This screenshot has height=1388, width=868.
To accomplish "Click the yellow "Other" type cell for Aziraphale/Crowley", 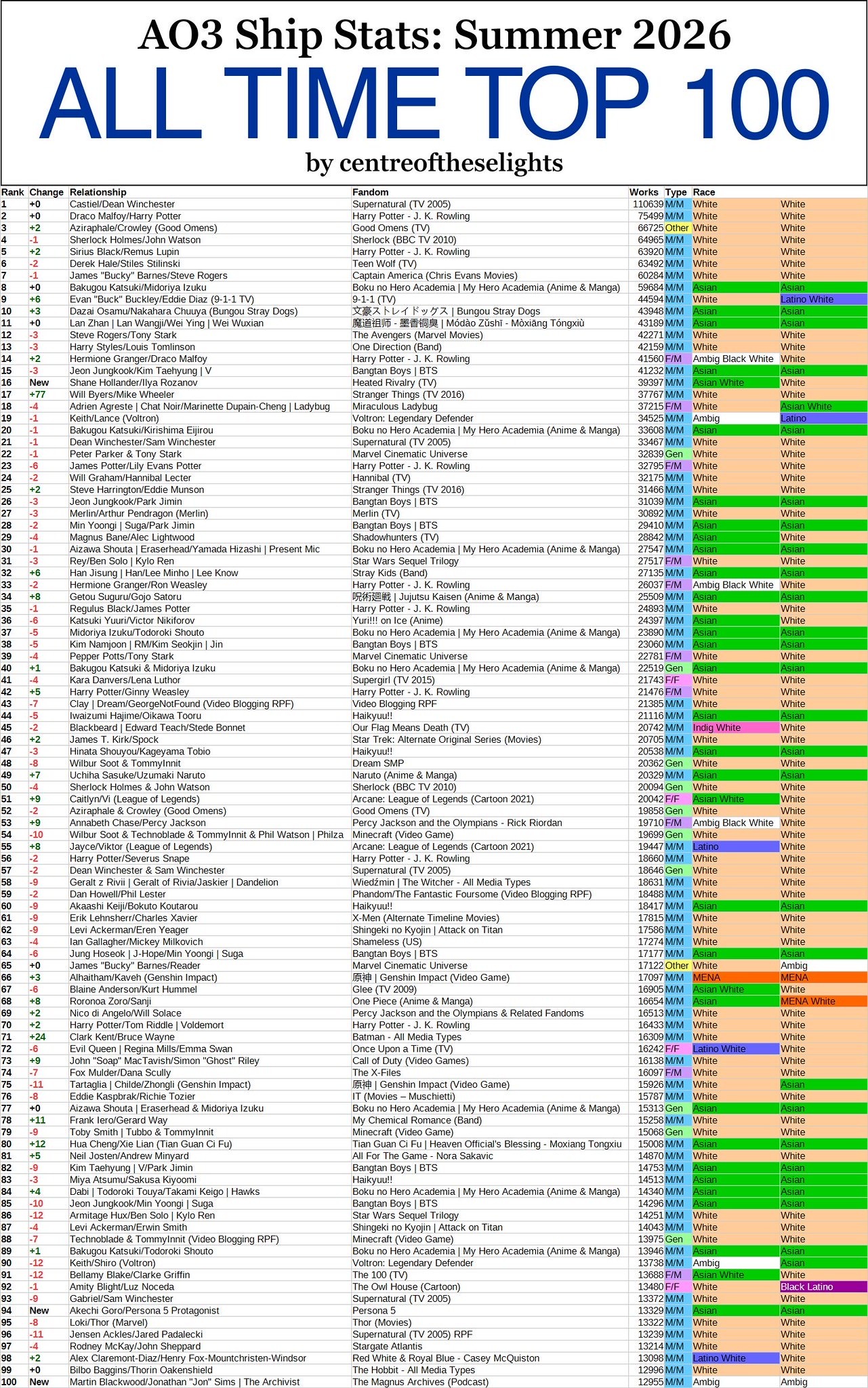I will pos(678,228).
